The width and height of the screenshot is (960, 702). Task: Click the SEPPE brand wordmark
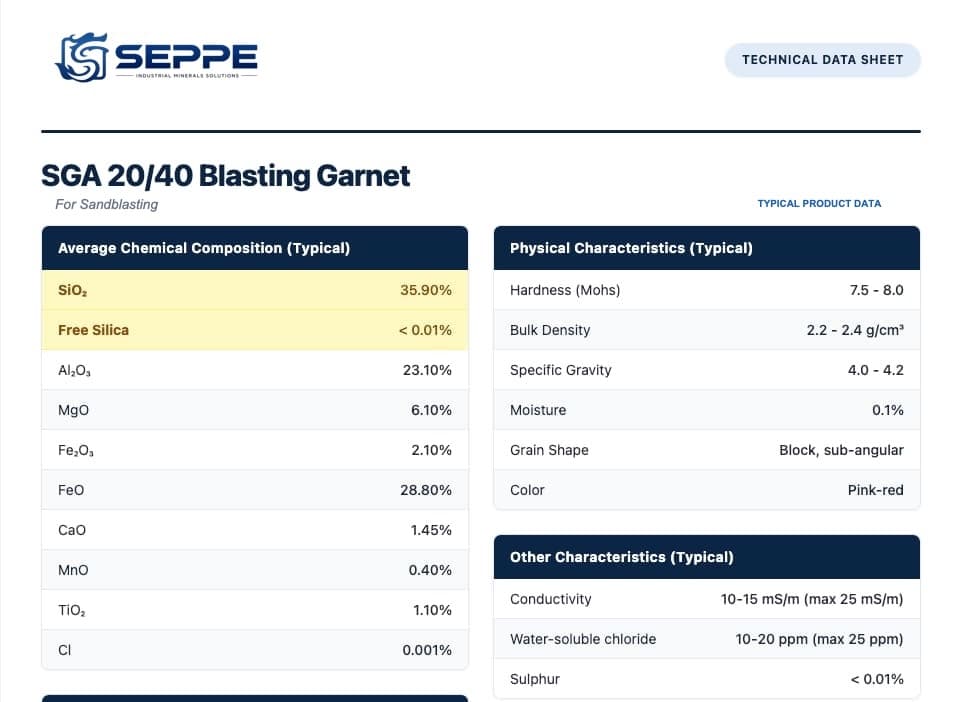tap(186, 57)
